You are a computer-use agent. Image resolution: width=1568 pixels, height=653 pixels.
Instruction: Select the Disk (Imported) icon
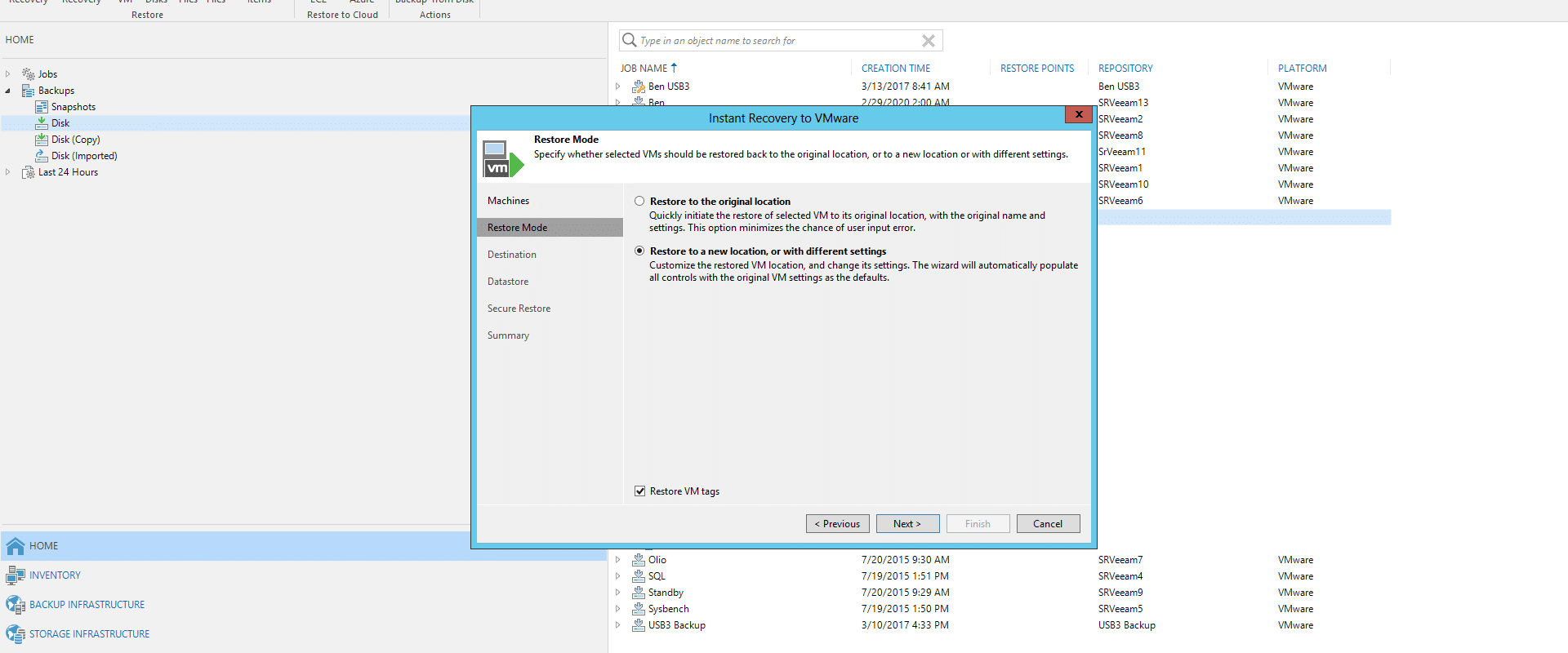click(42, 156)
